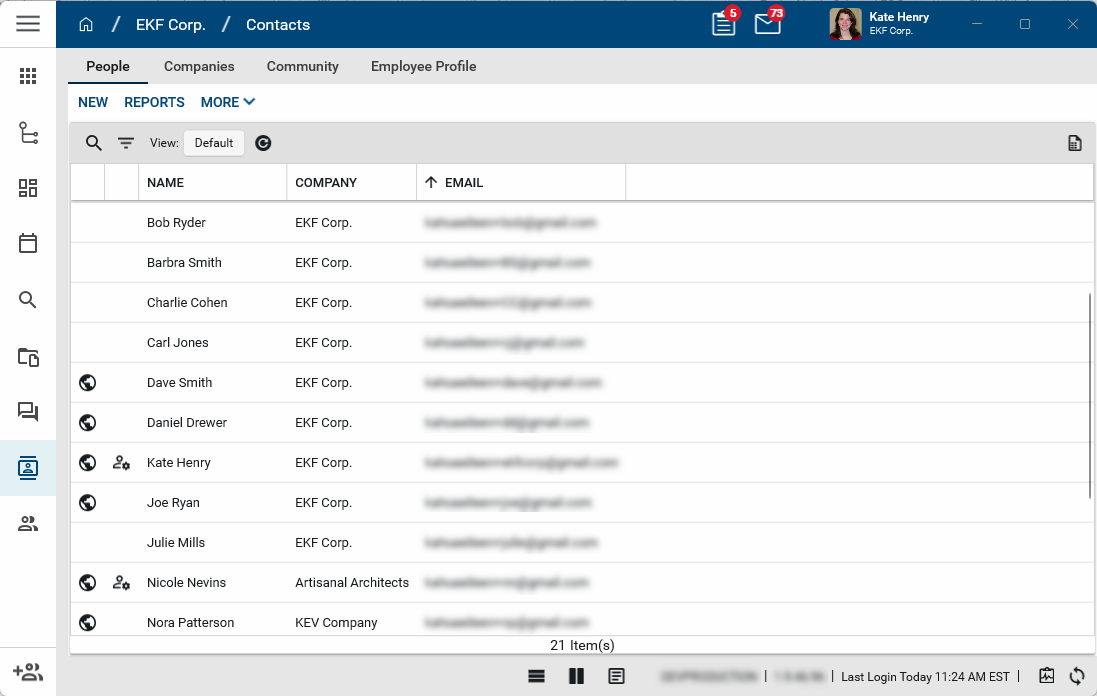The height and width of the screenshot is (696, 1097).
Task: Search the contacts grid with magnifier icon
Action: pyautogui.click(x=93, y=143)
